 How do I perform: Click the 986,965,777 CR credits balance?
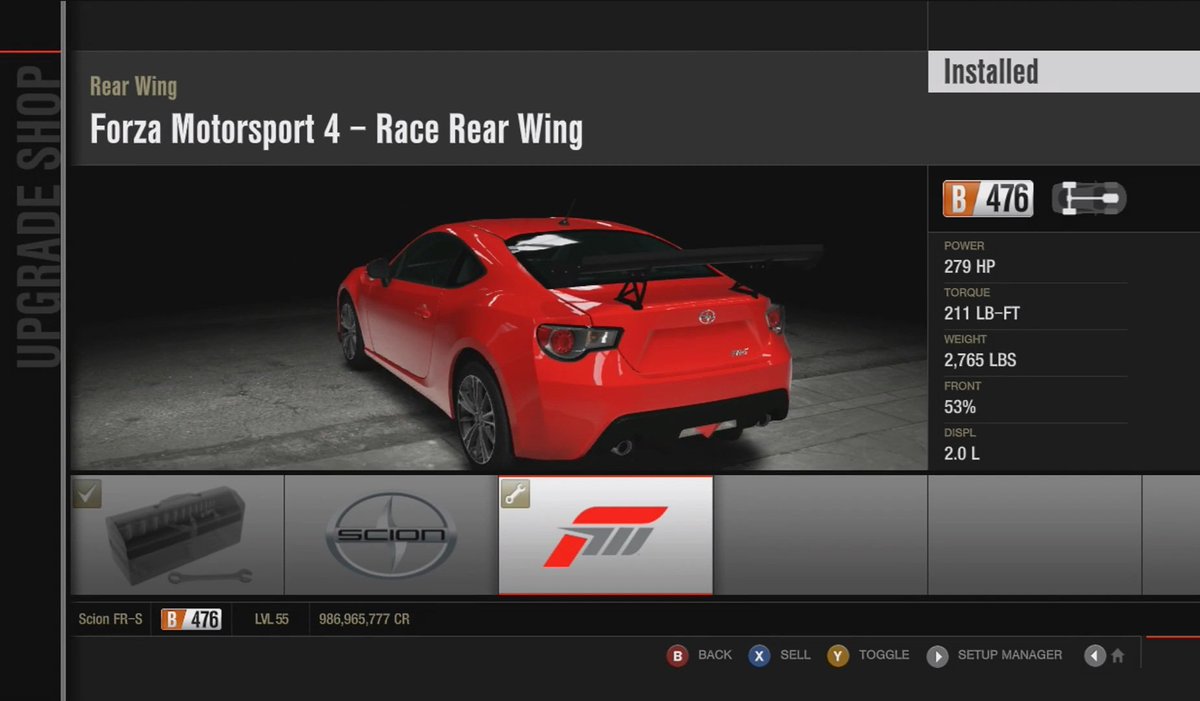(364, 619)
